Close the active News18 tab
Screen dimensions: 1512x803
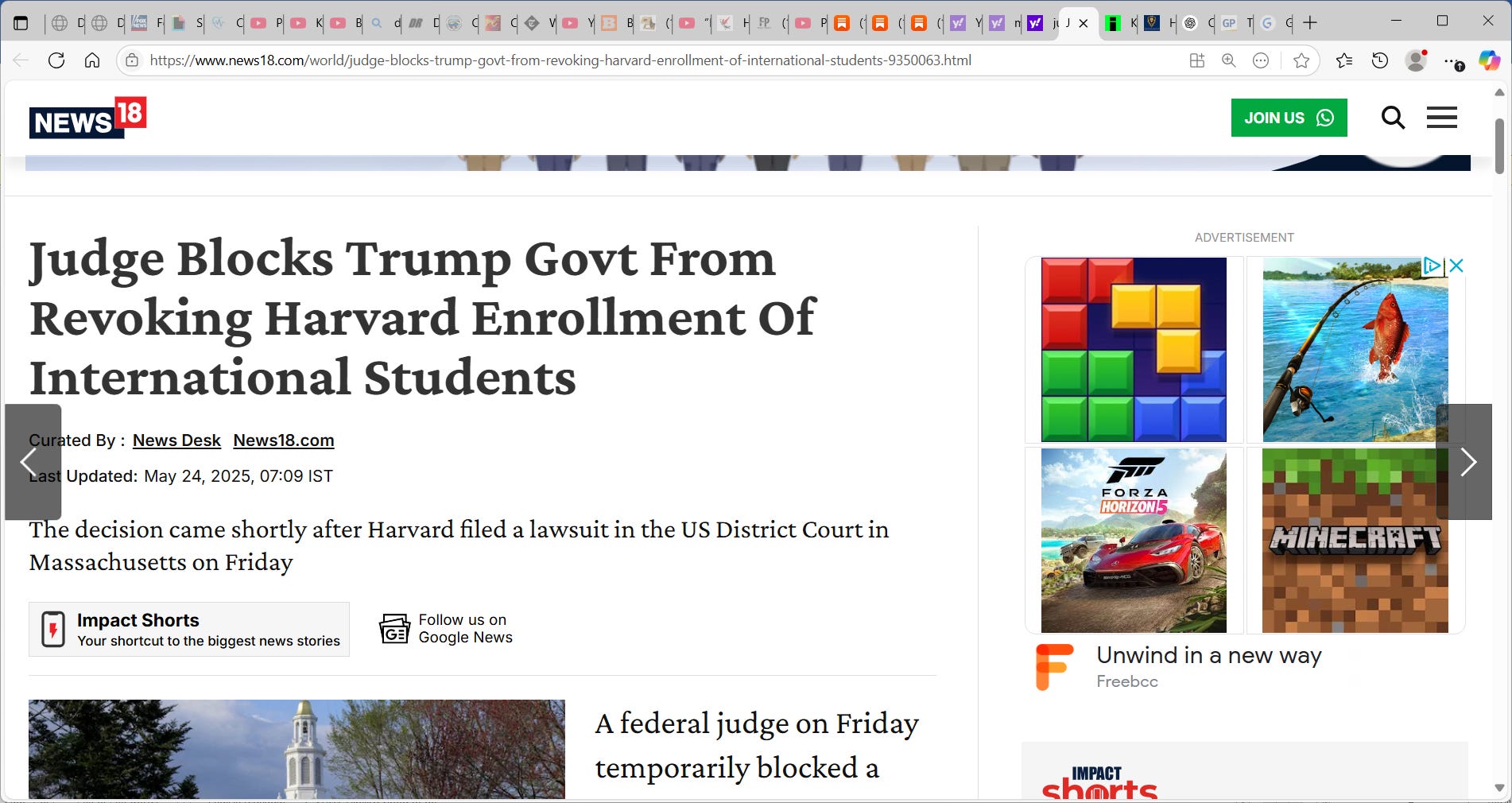click(x=1083, y=24)
